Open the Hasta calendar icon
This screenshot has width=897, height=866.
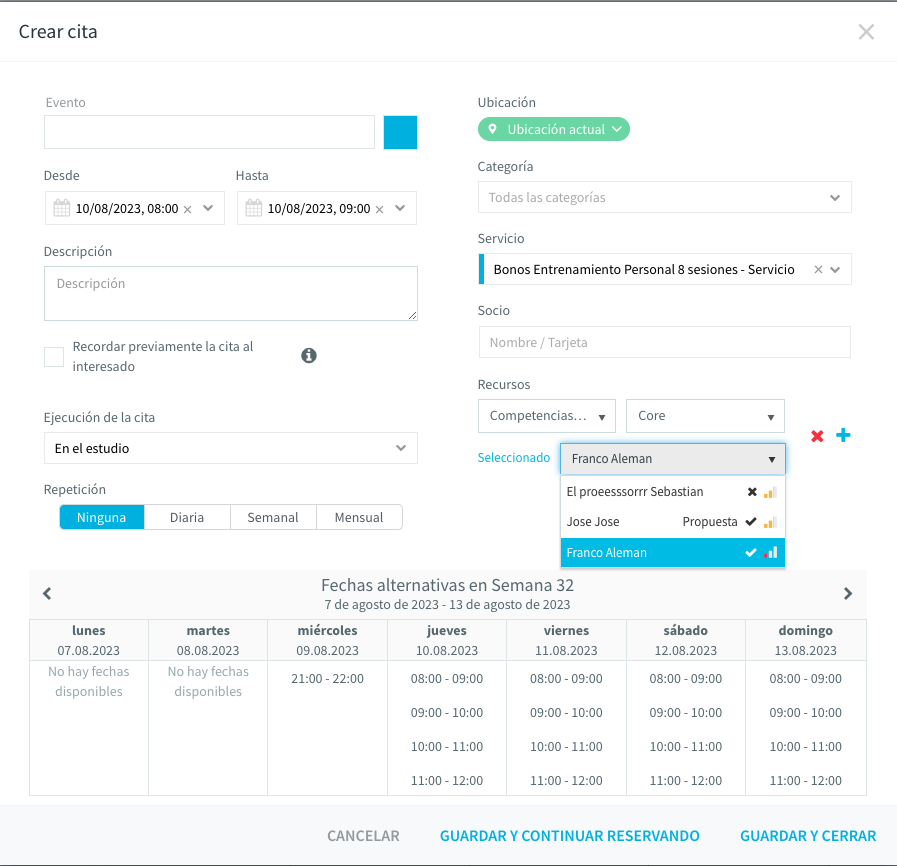point(254,208)
